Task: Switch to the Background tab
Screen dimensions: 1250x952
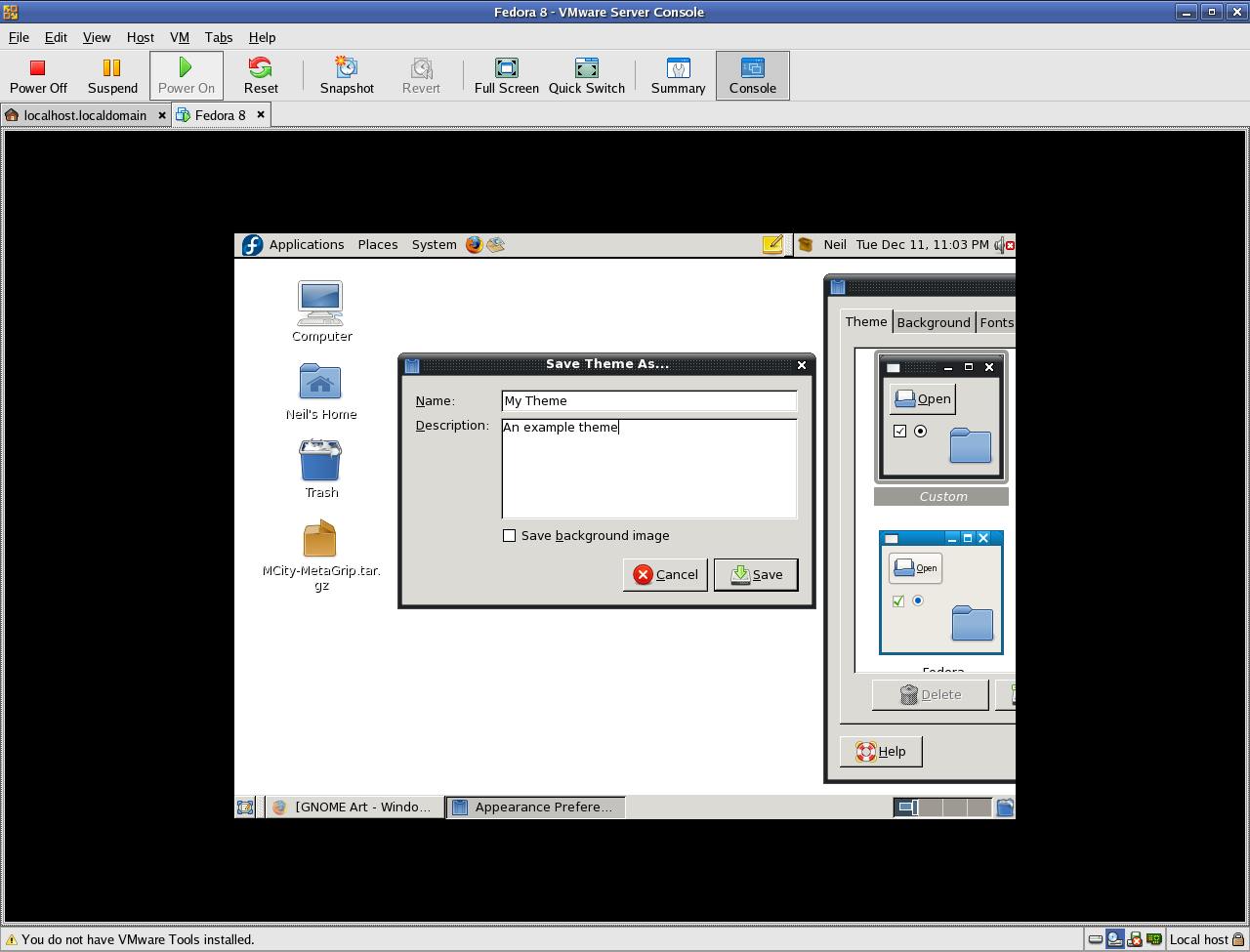Action: pyautogui.click(x=933, y=322)
